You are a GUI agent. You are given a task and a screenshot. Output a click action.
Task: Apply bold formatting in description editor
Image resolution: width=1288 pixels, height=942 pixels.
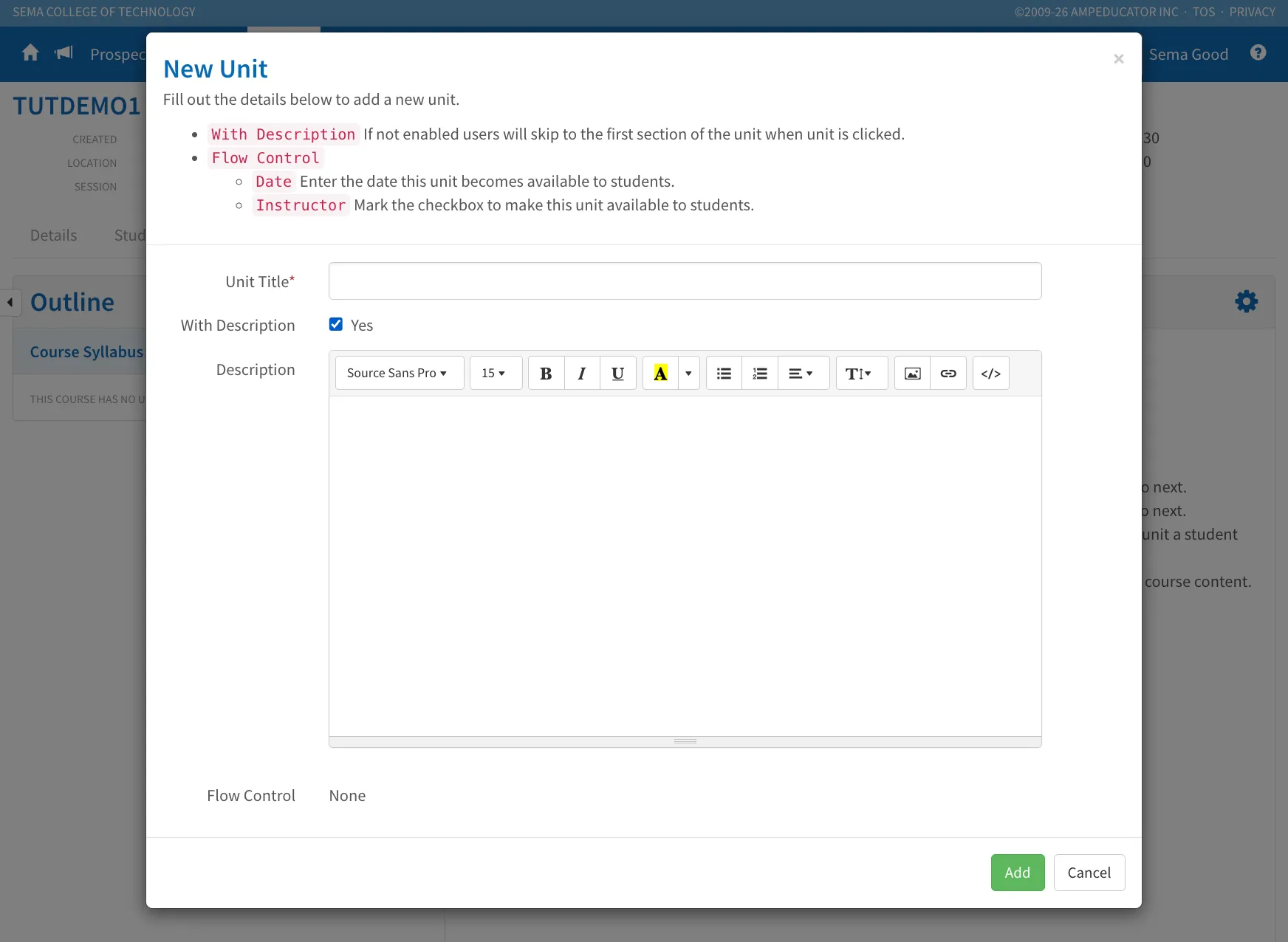click(x=547, y=373)
